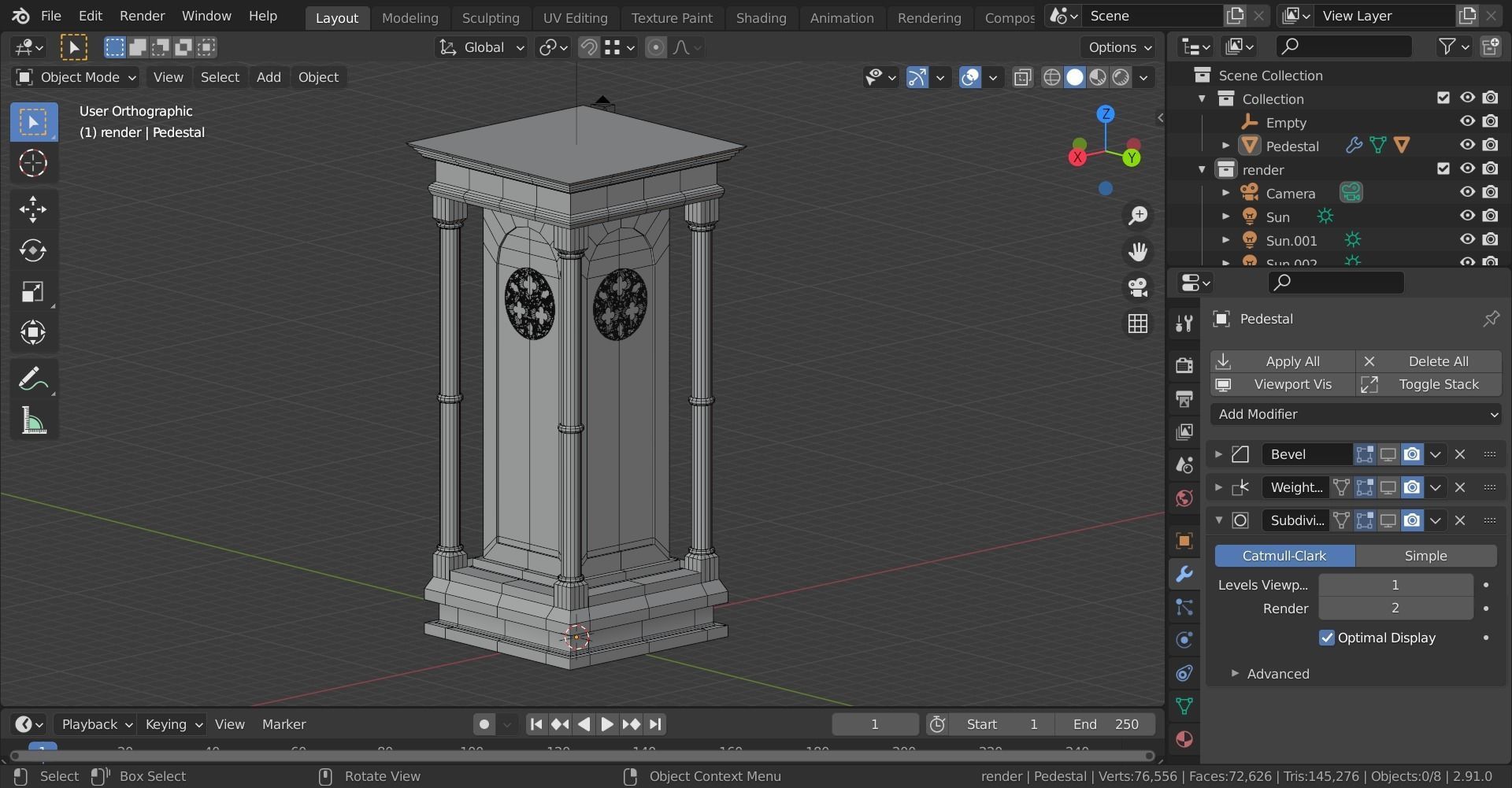Open the Options dropdown
The width and height of the screenshot is (1512, 788).
click(x=1119, y=47)
